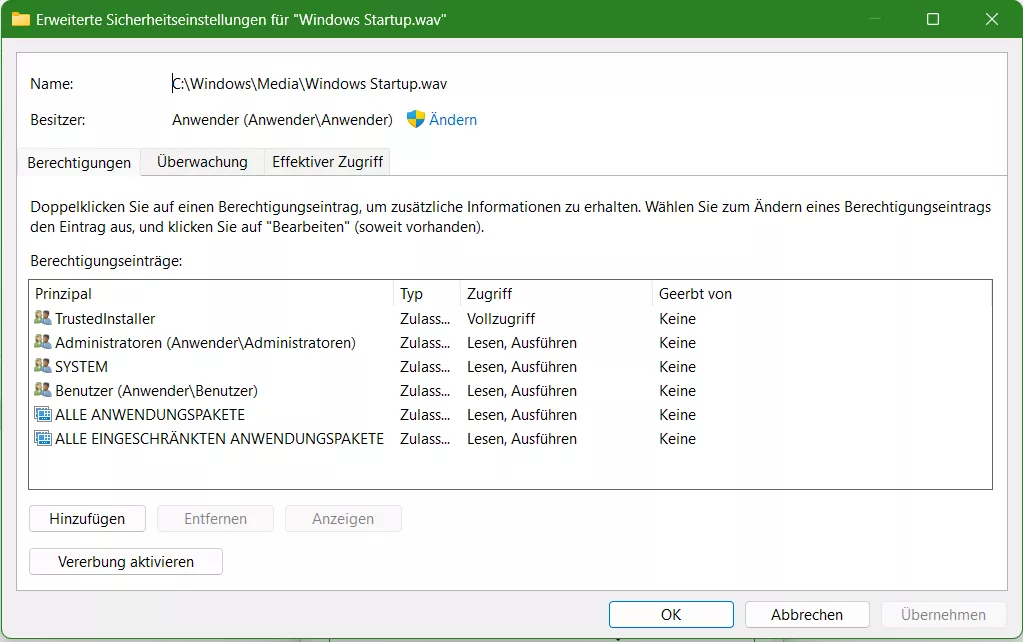
Task: Click the file path C:\Windows\Media\Windows Startup.wav
Action: [x=309, y=84]
